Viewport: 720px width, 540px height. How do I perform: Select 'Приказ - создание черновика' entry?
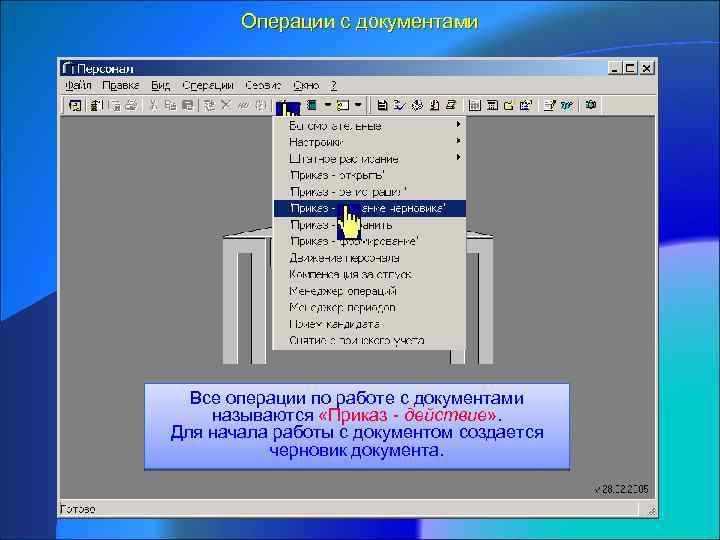370,208
